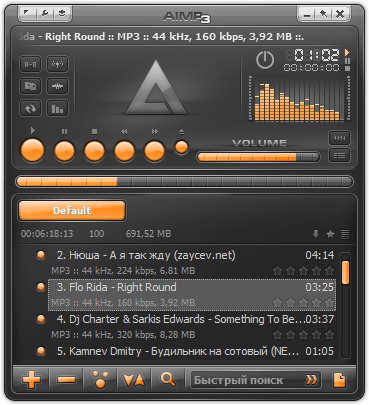
Task: Click the orange play arrow beside the timer
Action: [347, 52]
